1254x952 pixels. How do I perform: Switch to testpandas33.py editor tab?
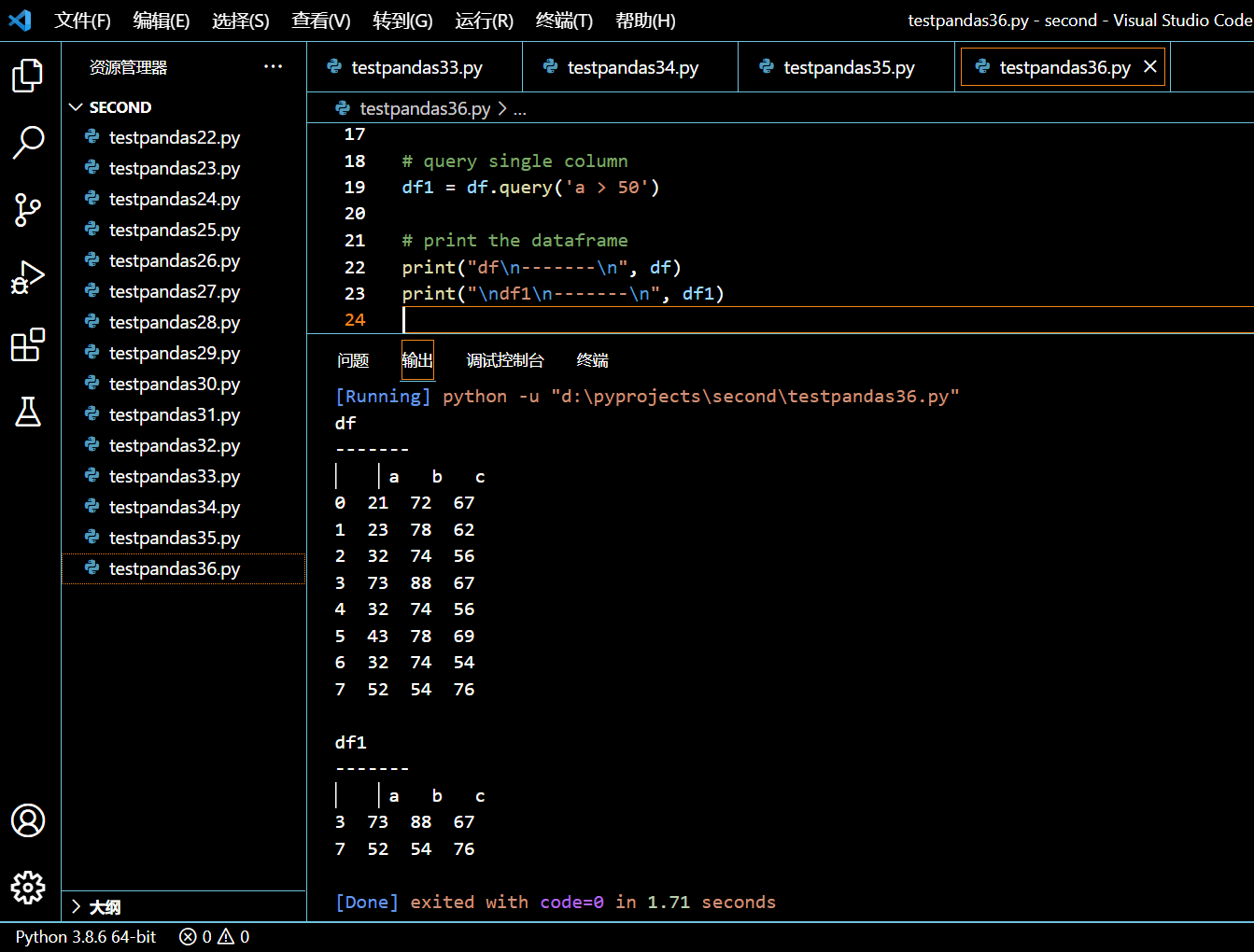tap(415, 67)
